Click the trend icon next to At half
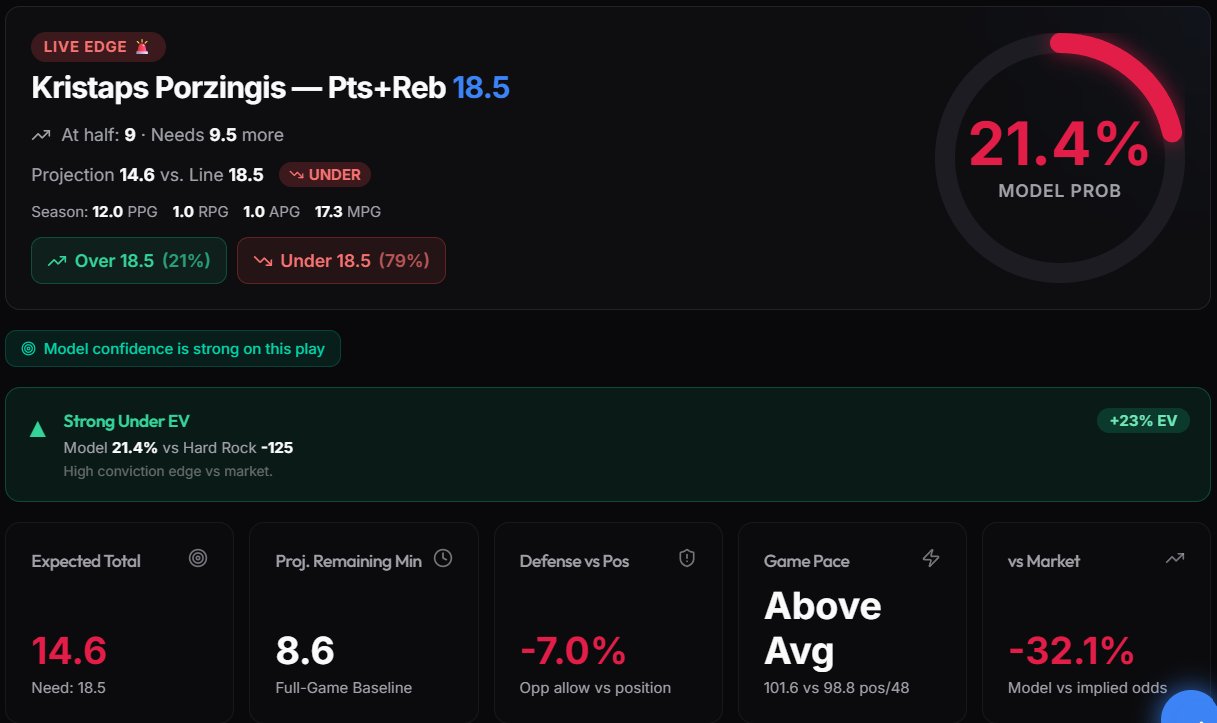The image size is (1217, 723). (x=41, y=135)
